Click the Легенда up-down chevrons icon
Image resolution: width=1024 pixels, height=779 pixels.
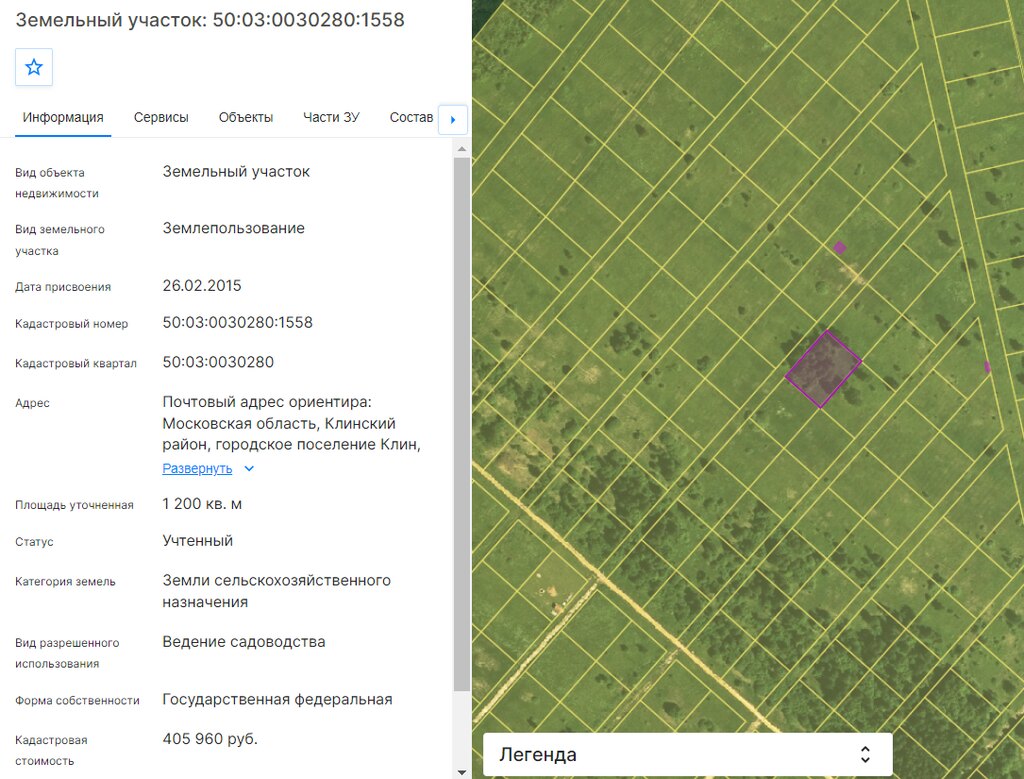[x=865, y=754]
